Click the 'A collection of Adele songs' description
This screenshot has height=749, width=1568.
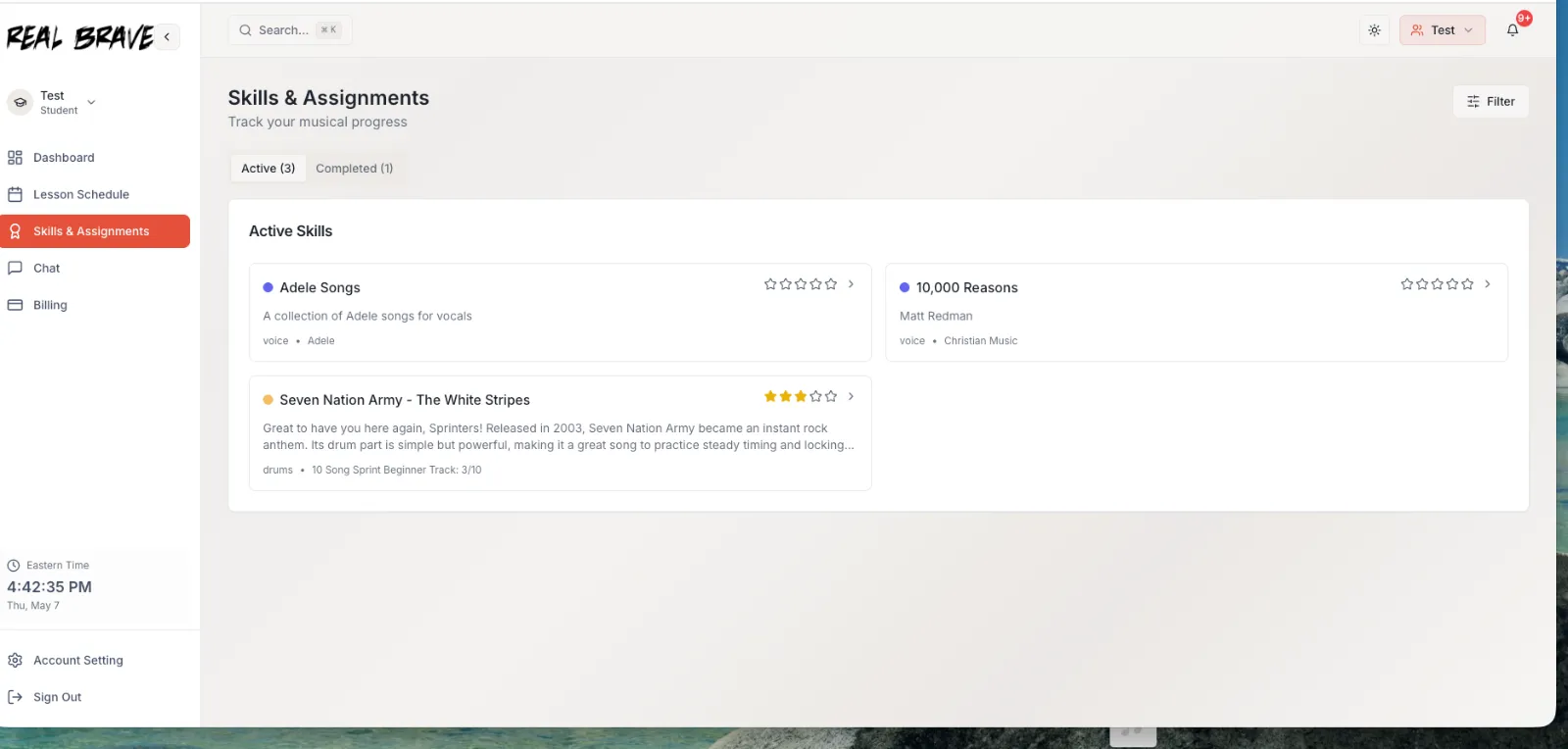[x=367, y=316]
